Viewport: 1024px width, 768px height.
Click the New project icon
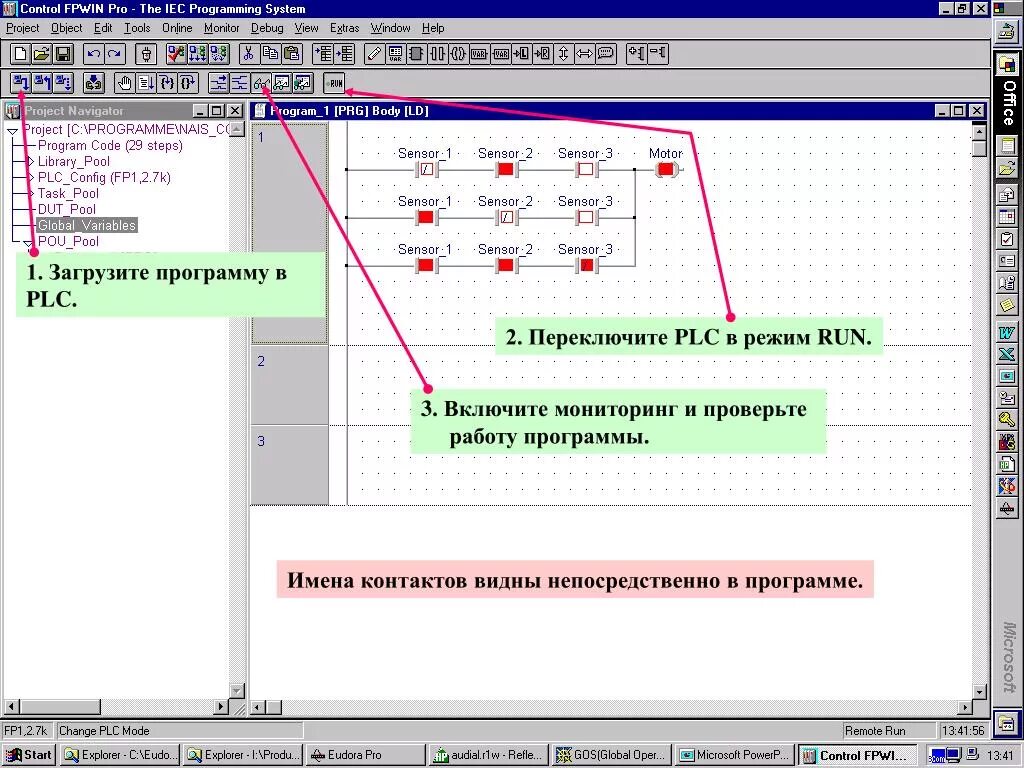click(20, 54)
